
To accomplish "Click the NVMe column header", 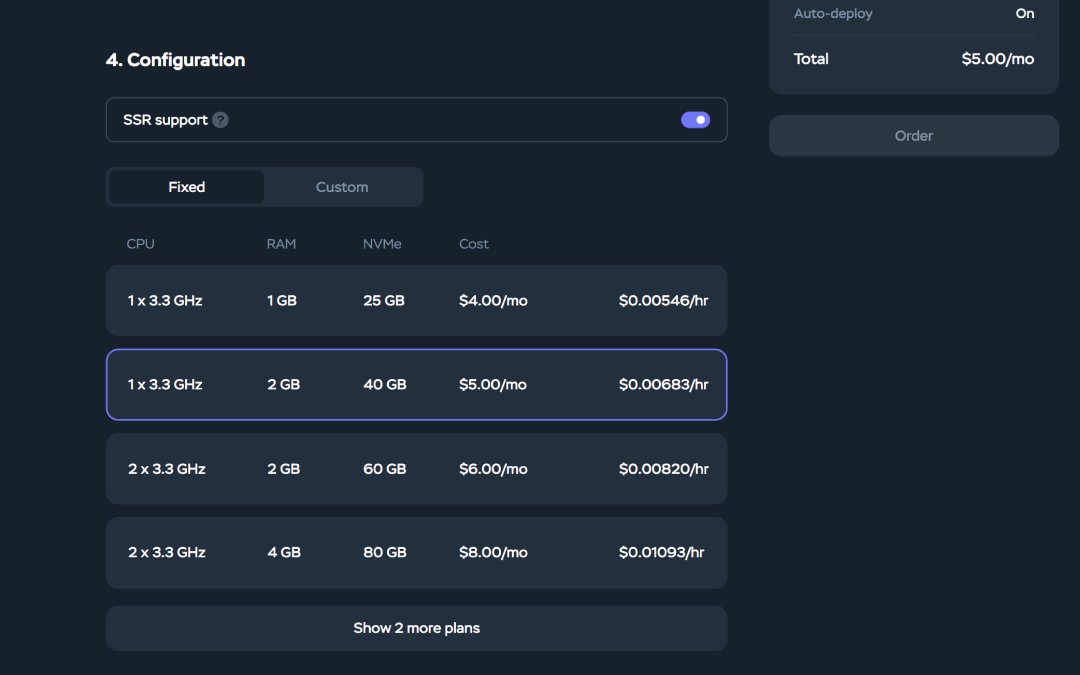I will [x=382, y=244].
